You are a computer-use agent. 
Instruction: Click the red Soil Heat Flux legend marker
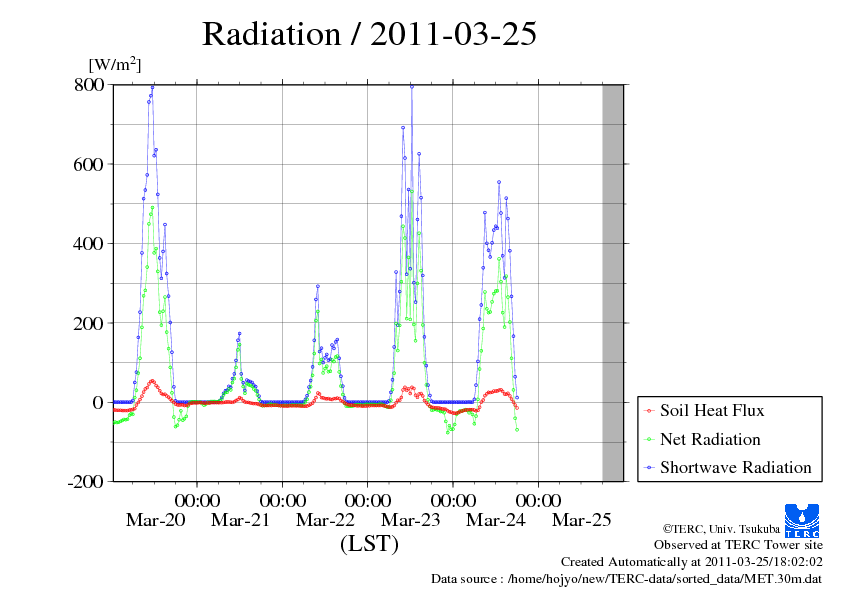click(x=649, y=411)
